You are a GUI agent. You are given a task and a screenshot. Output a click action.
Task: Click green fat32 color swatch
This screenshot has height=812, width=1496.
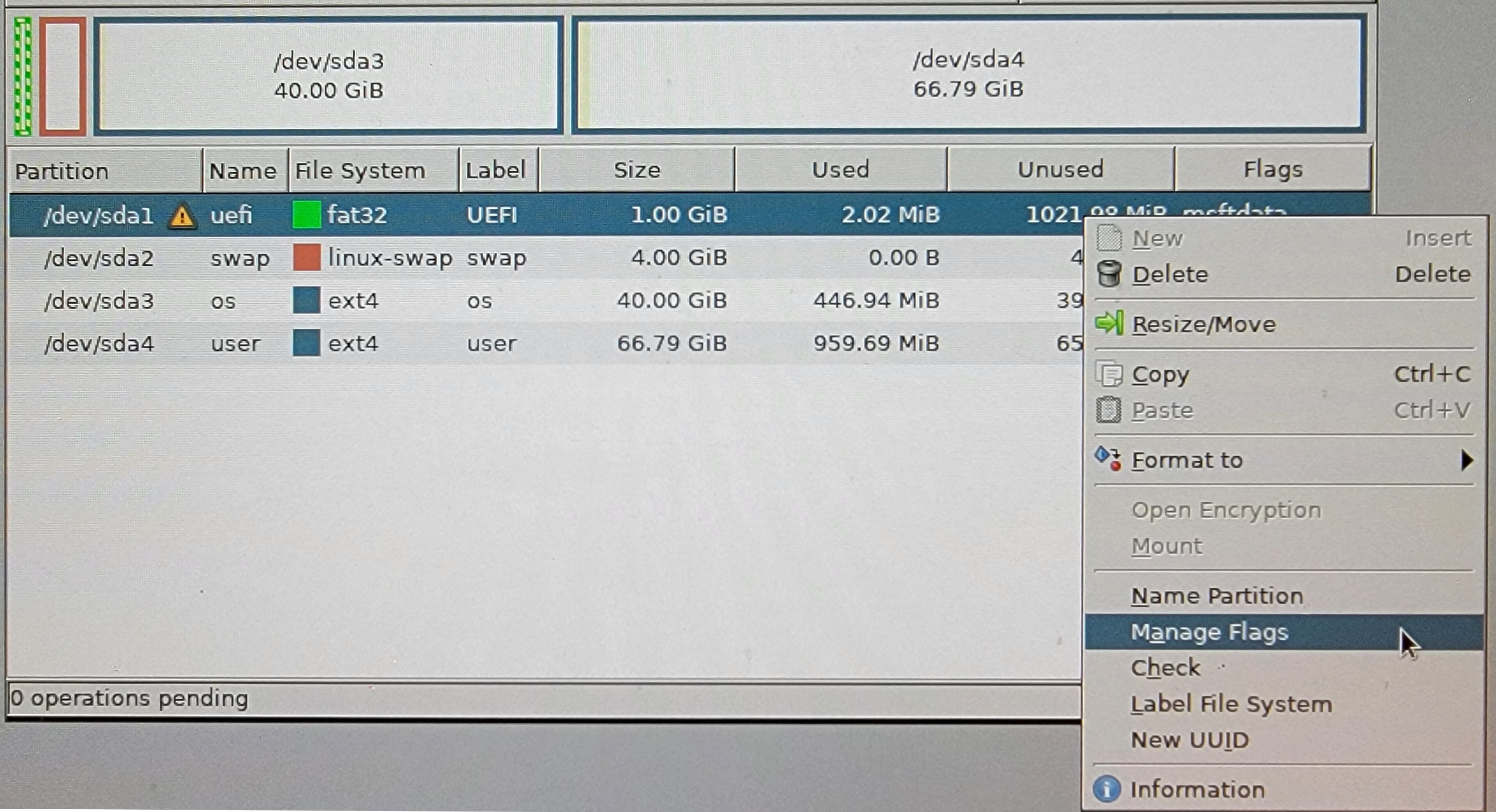(x=307, y=215)
